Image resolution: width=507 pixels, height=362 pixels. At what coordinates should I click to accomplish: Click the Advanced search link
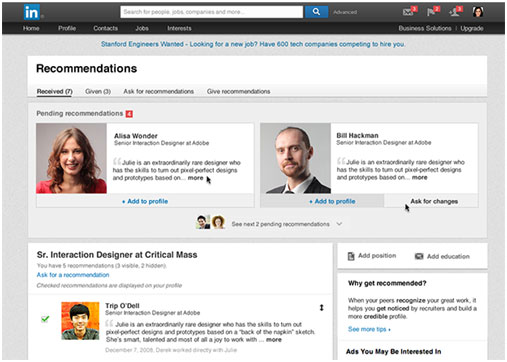tap(345, 12)
